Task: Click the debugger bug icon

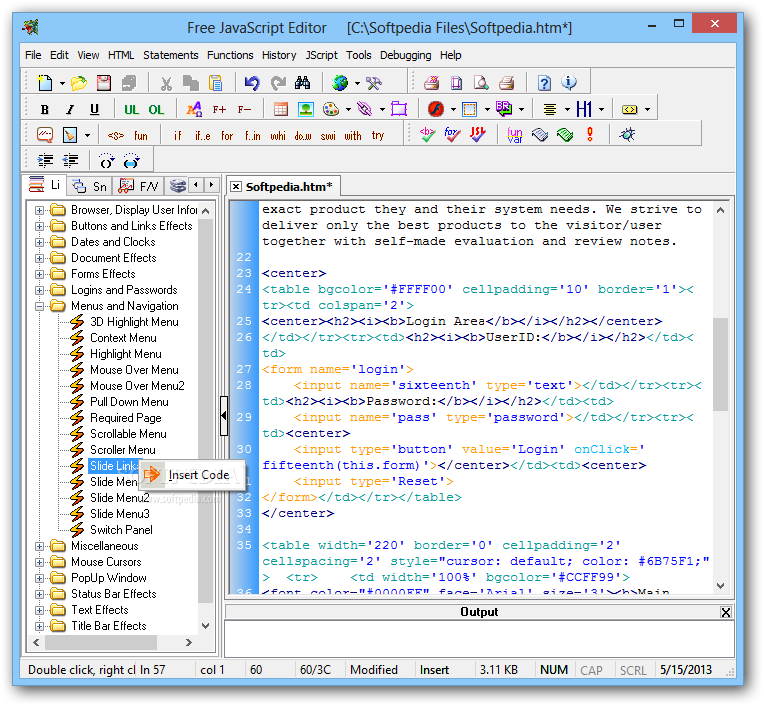Action: click(627, 134)
